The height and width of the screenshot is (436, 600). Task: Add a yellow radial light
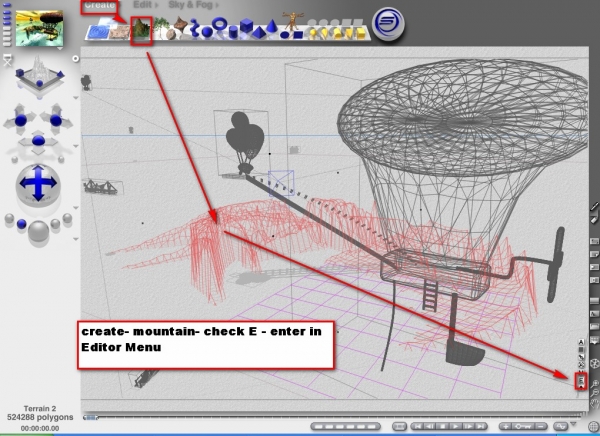coord(313,34)
